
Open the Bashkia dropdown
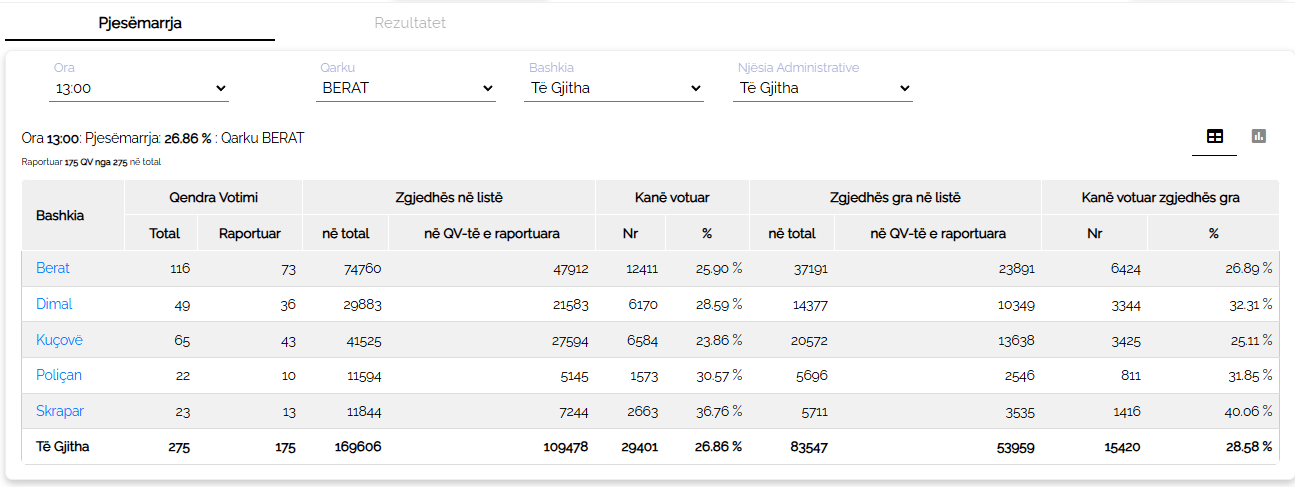(x=614, y=88)
